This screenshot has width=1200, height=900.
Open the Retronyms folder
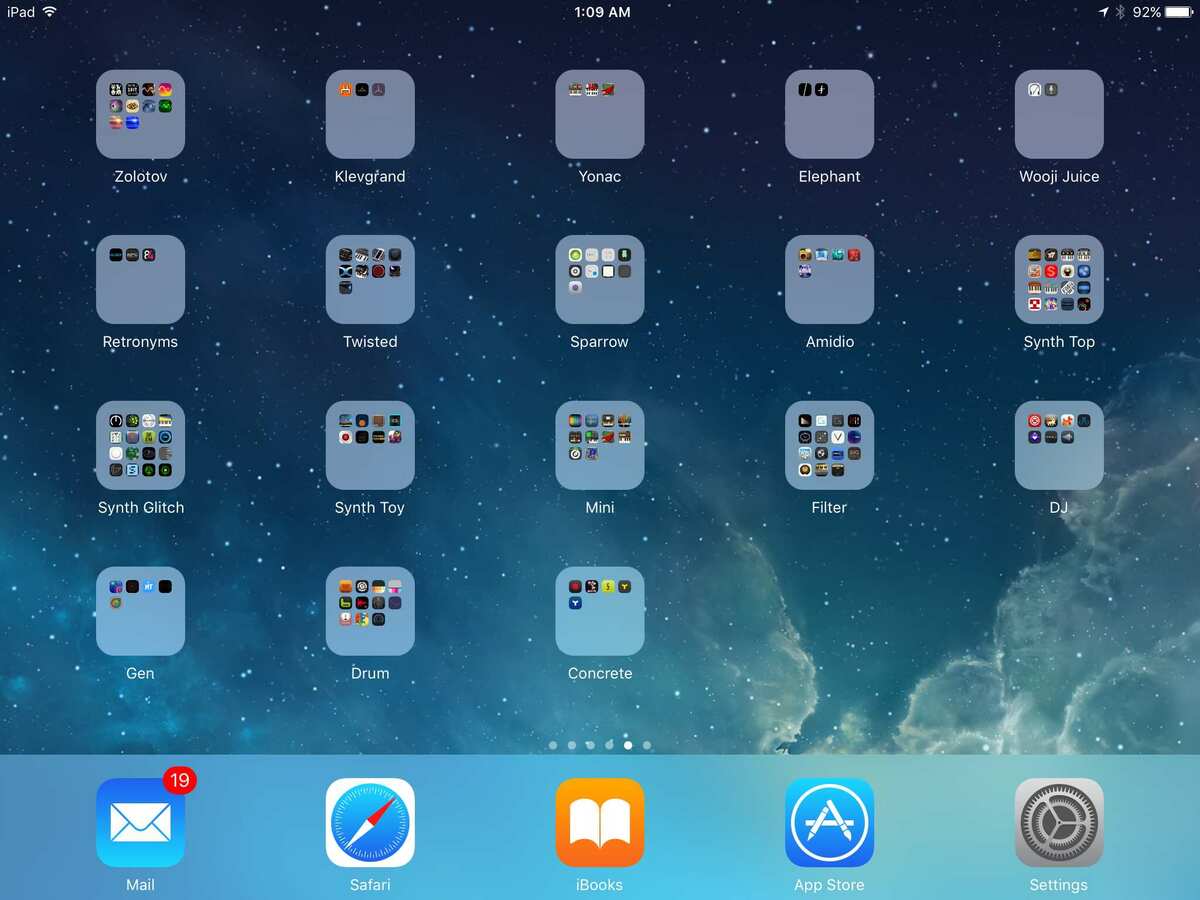click(140, 280)
